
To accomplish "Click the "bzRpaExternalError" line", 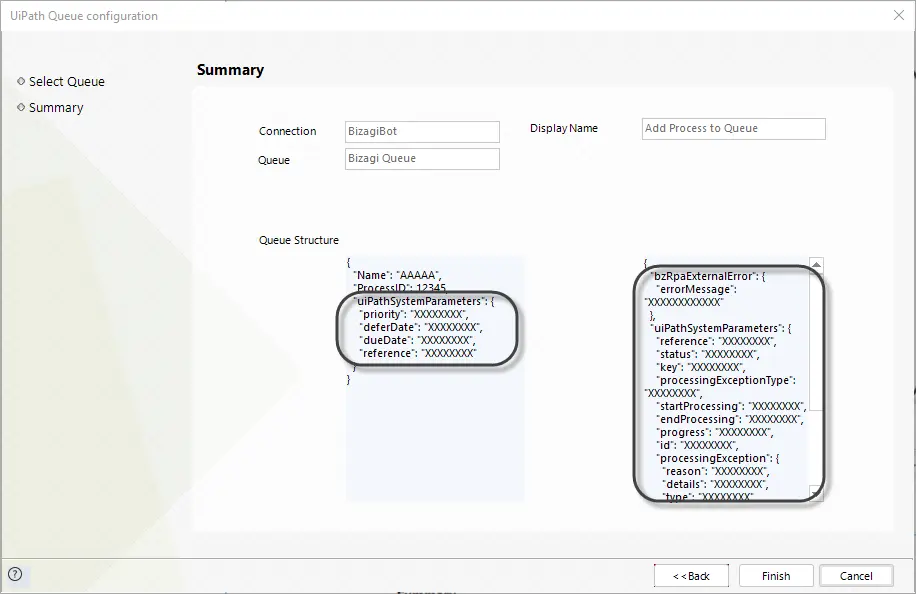I will [708, 276].
